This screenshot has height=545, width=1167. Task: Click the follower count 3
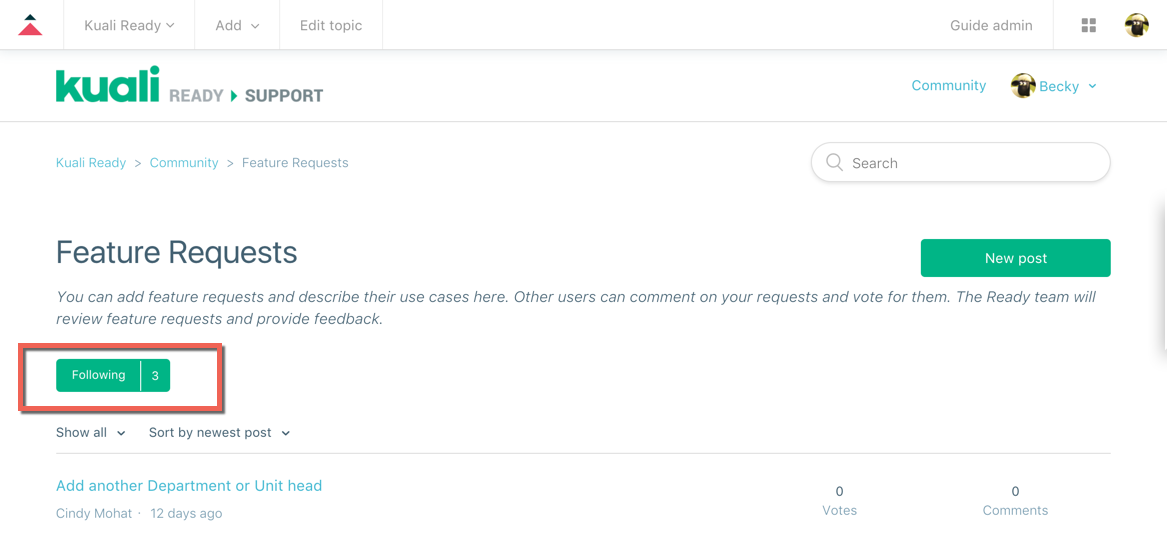pyautogui.click(x=155, y=376)
